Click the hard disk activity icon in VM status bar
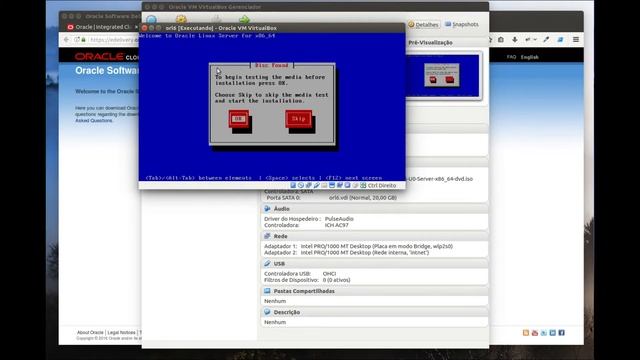640x360 pixels. pos(293,185)
